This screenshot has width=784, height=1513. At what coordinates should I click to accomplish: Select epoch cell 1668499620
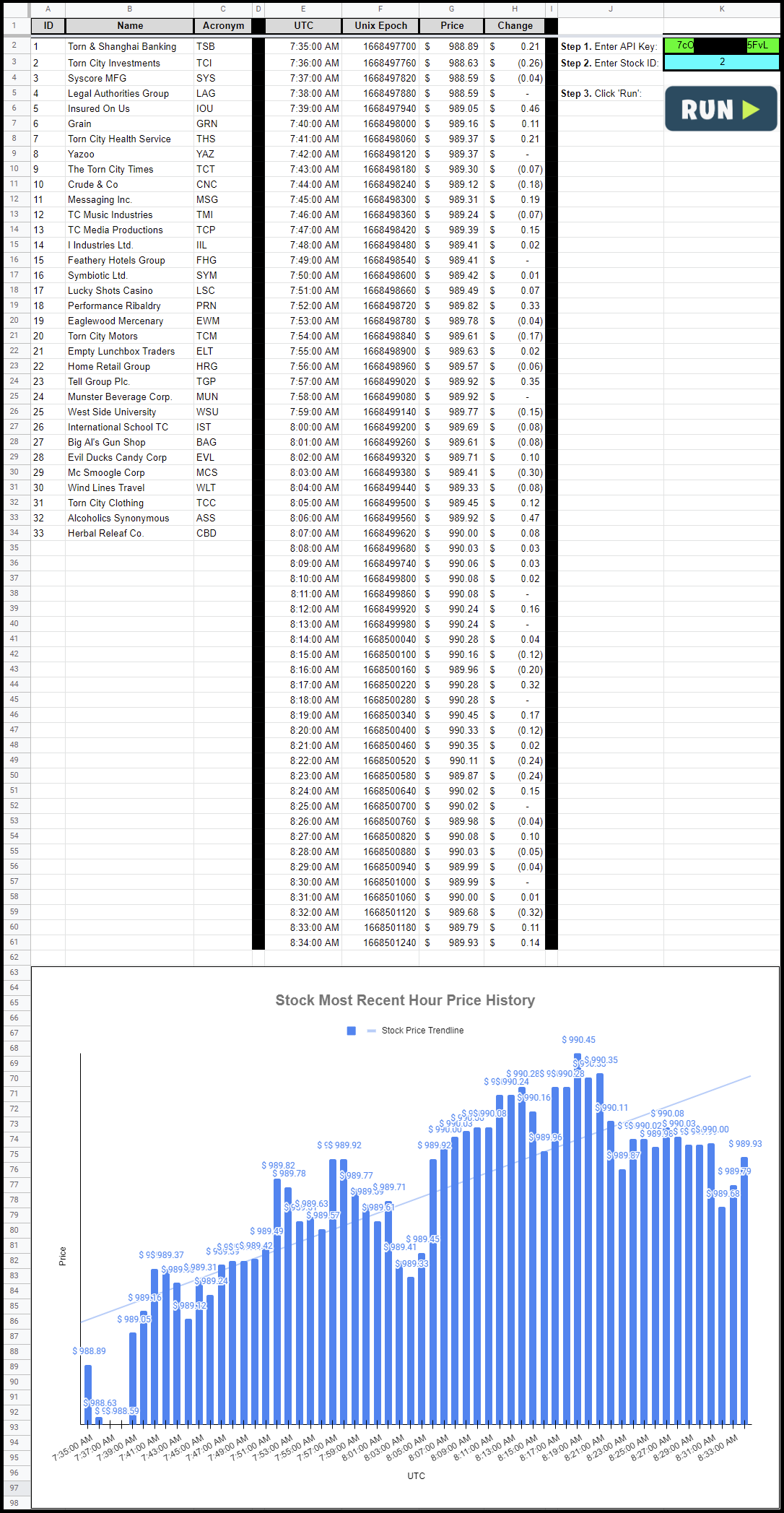pyautogui.click(x=380, y=533)
